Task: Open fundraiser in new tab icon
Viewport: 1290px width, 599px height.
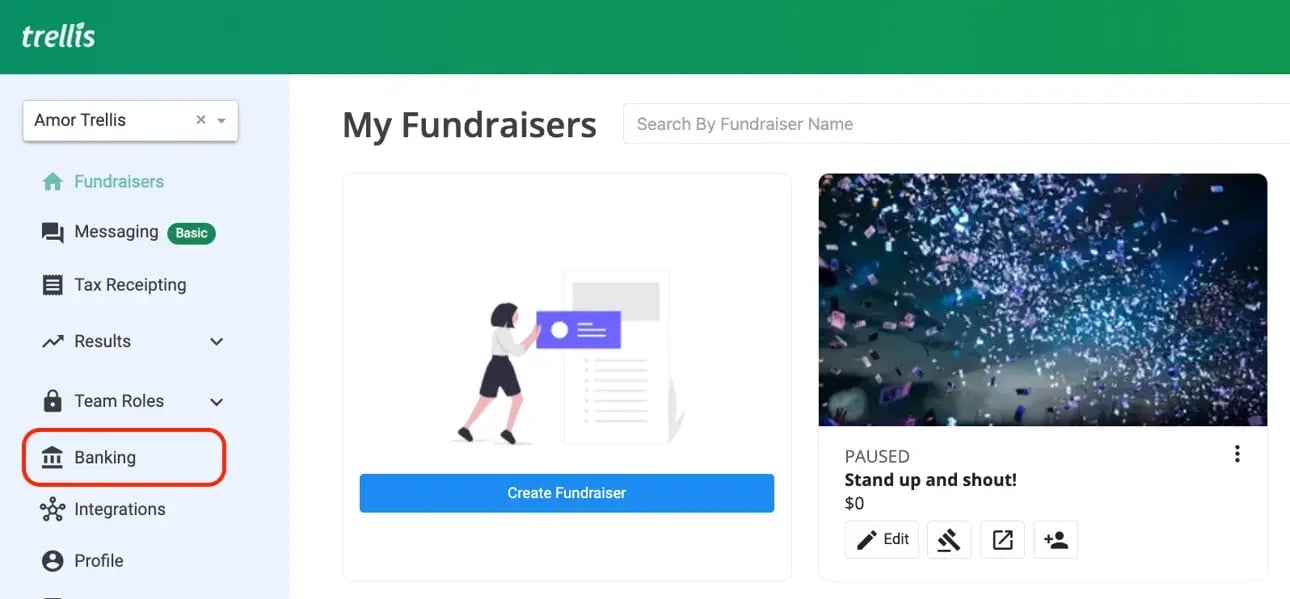Action: coord(1002,540)
